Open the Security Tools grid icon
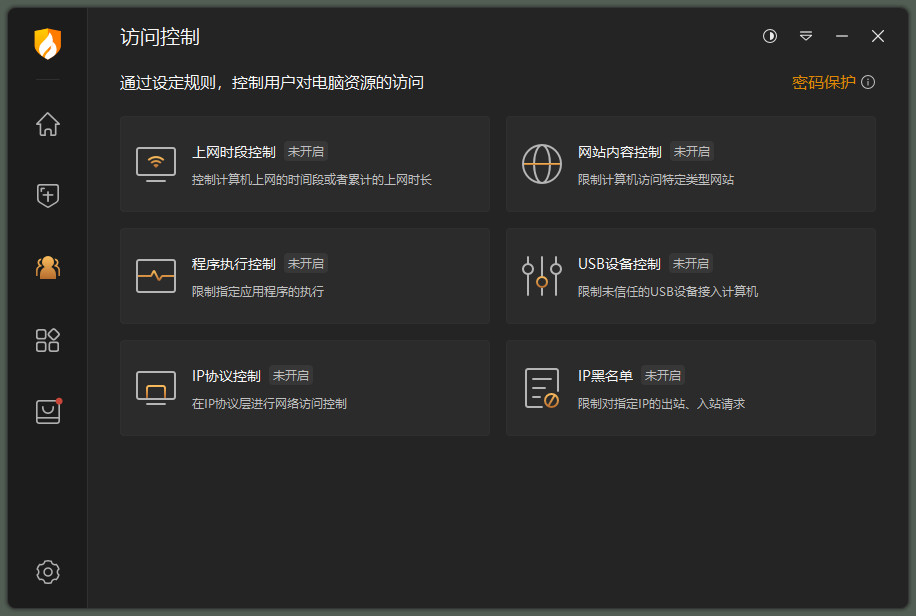 48,340
